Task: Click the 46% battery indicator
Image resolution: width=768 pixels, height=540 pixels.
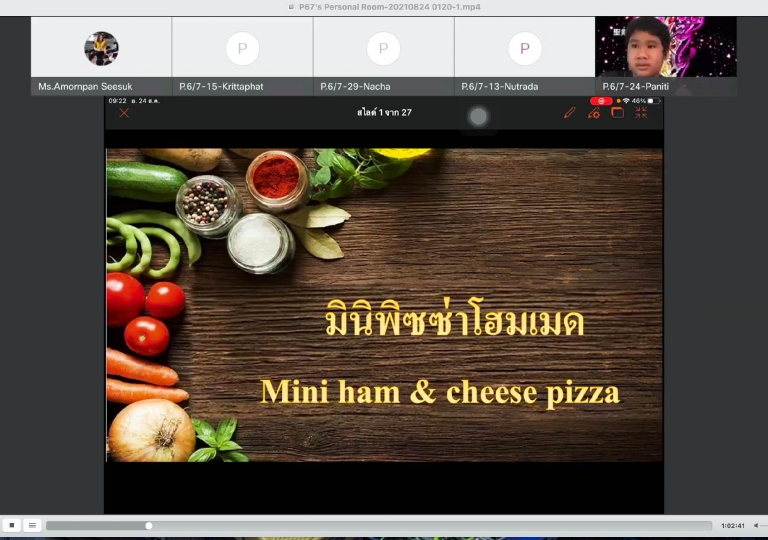Action: (x=646, y=101)
